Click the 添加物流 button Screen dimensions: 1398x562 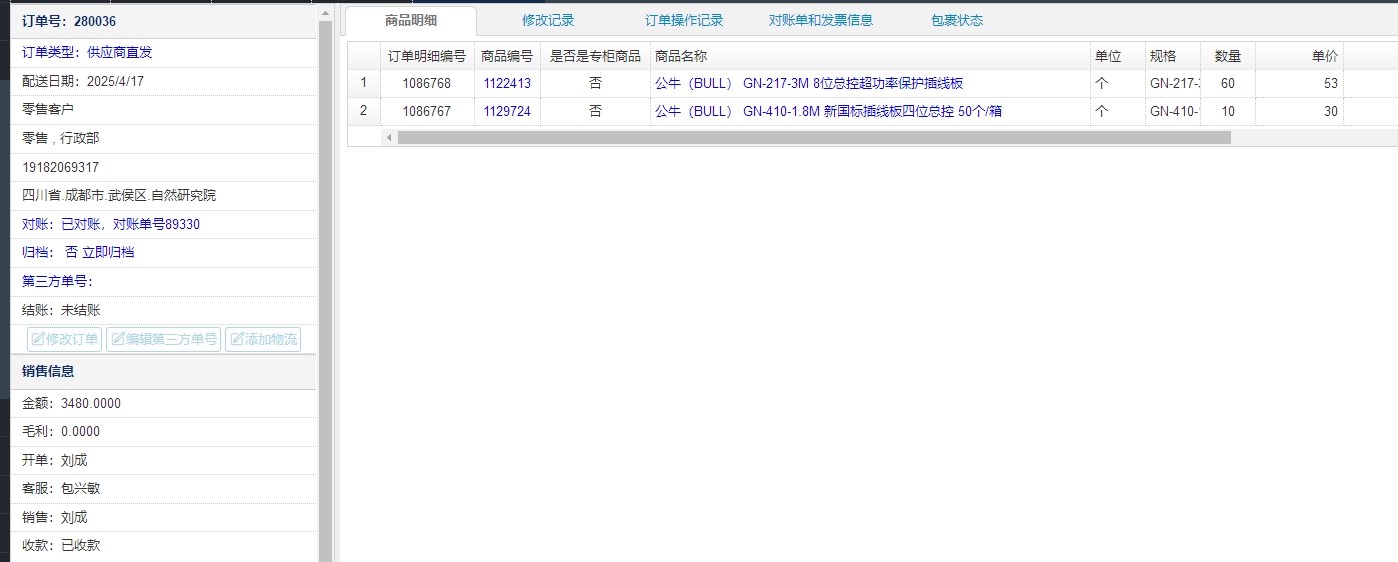click(263, 339)
